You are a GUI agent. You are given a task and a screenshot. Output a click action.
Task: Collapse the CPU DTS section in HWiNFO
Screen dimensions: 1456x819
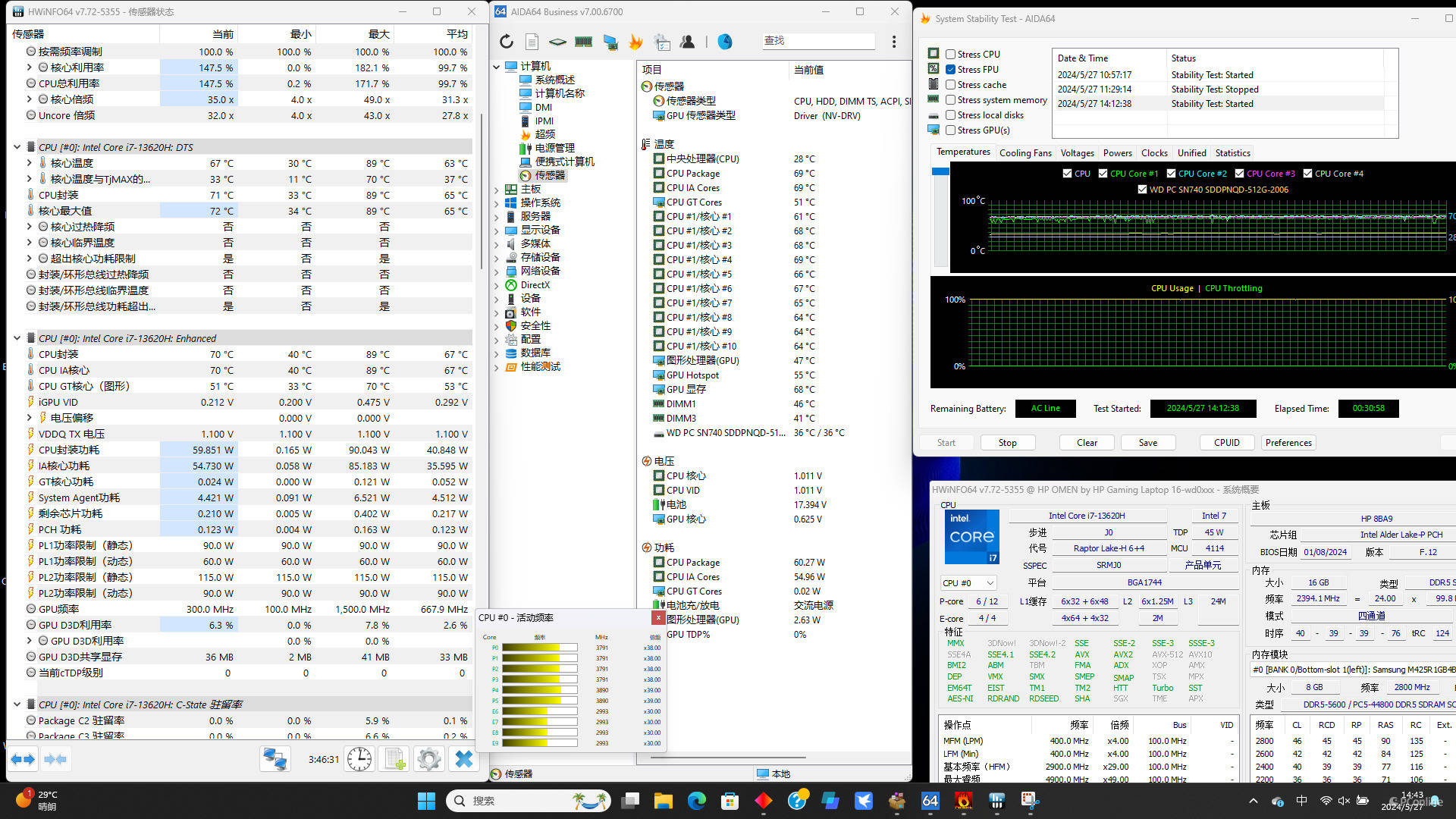(x=17, y=147)
